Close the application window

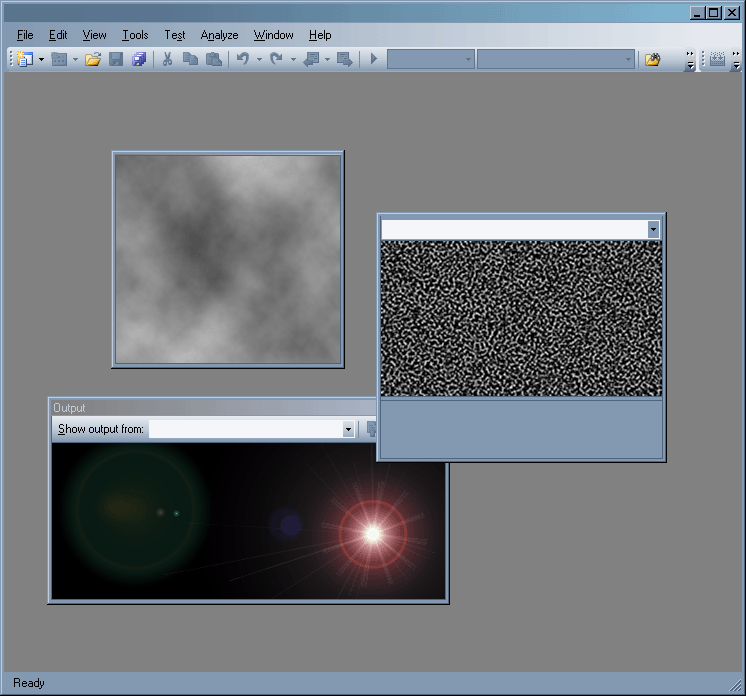(x=732, y=13)
